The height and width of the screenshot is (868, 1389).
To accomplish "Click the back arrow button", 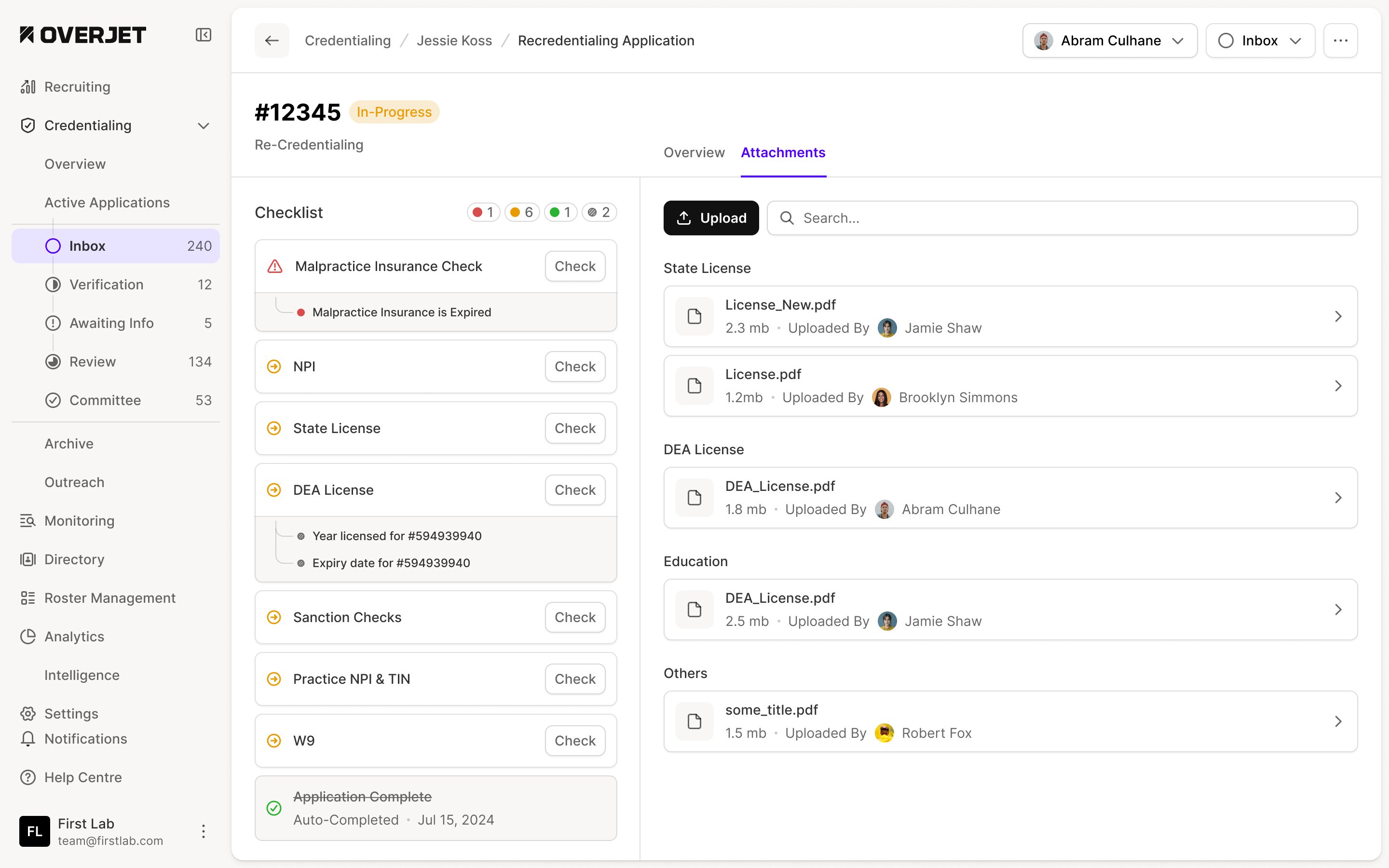I will coord(272,41).
